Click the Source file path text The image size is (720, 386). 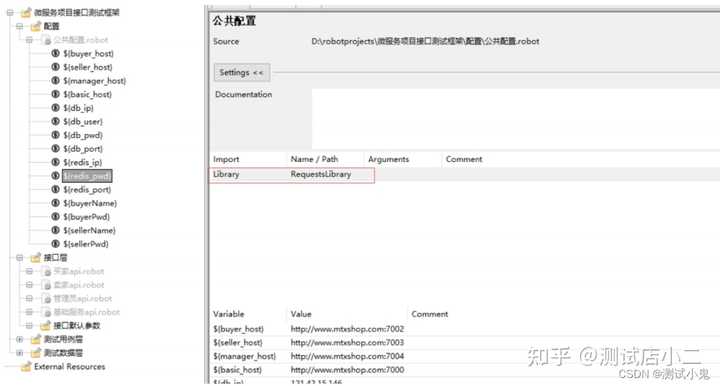[425, 41]
